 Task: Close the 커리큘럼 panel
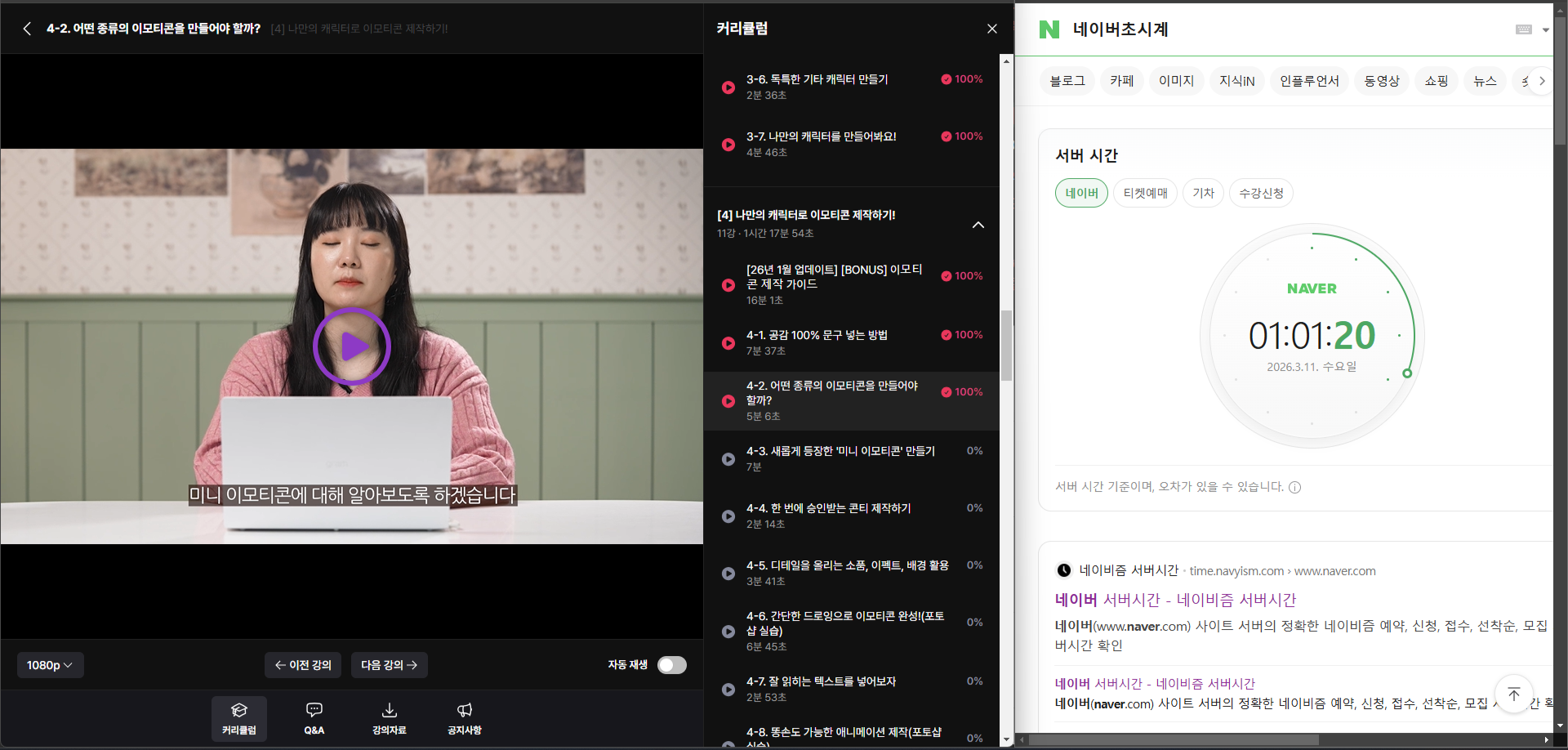pos(992,29)
